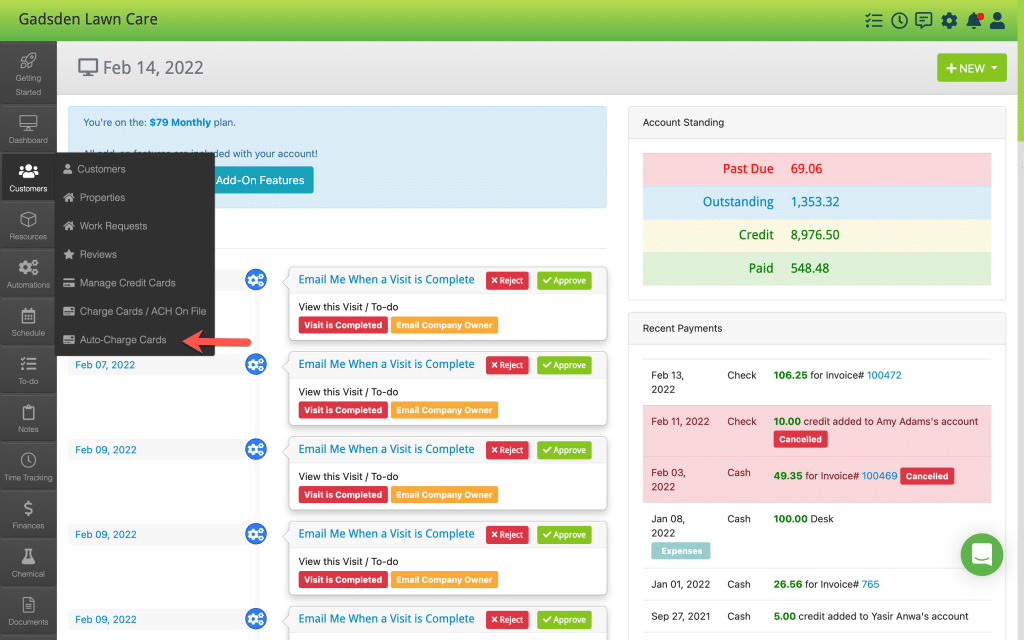Open invoice 100472 link
This screenshot has height=640, width=1024.
(x=884, y=375)
